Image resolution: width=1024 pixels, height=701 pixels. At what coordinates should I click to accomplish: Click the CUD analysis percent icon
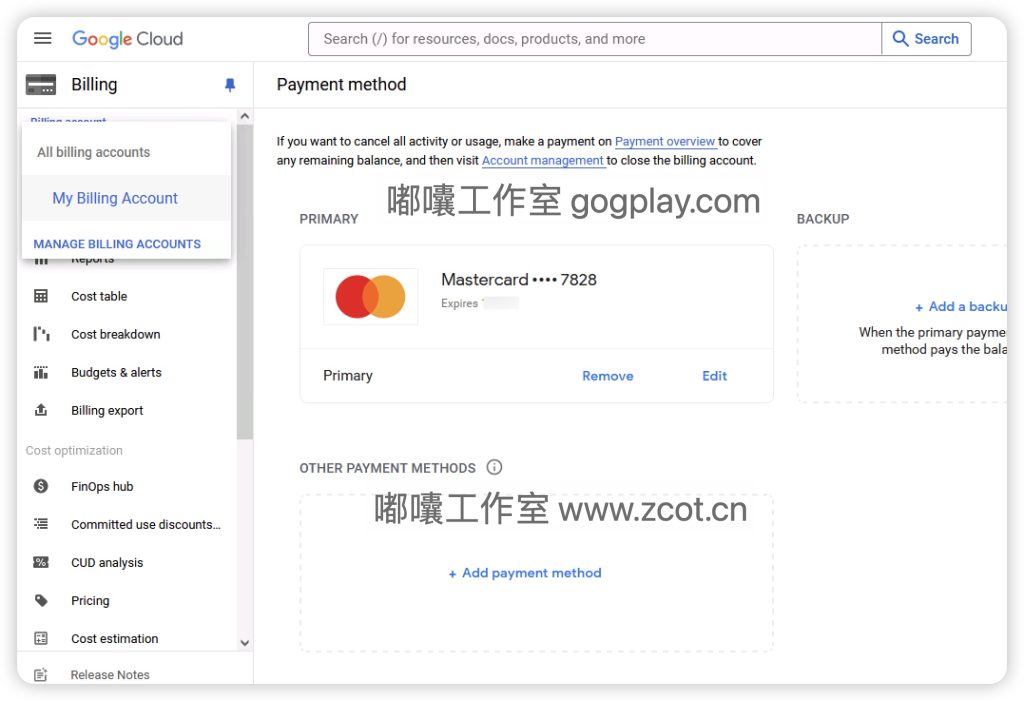click(x=40, y=562)
